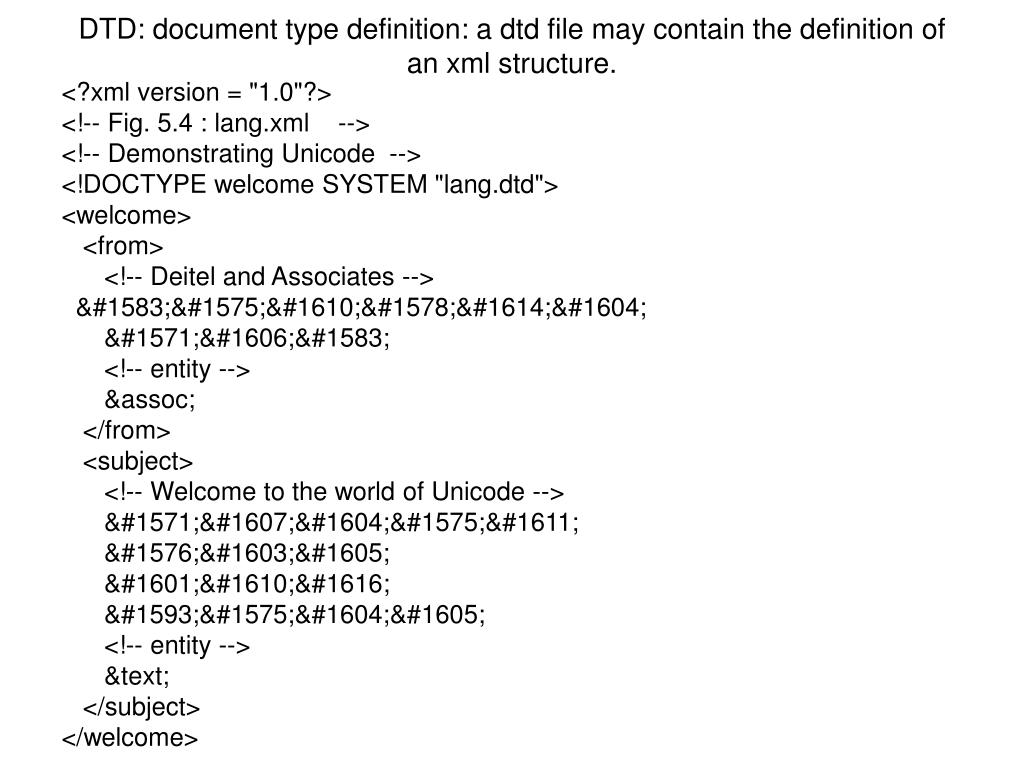The width and height of the screenshot is (1024, 768).
Task: Click the opening subject tag
Action: (x=138, y=462)
